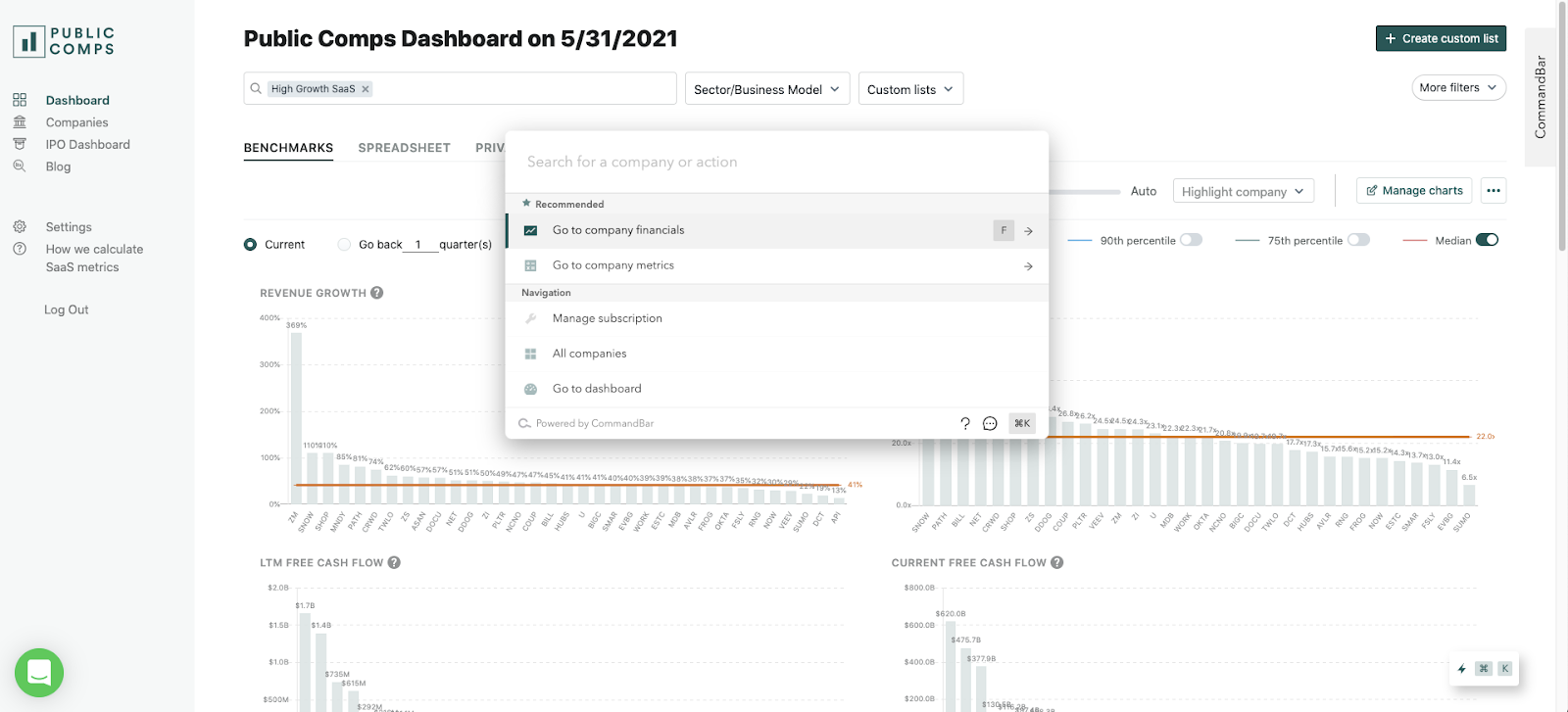Open IPO Dashboard via its sidebar icon
1568x712 pixels.
point(20,144)
